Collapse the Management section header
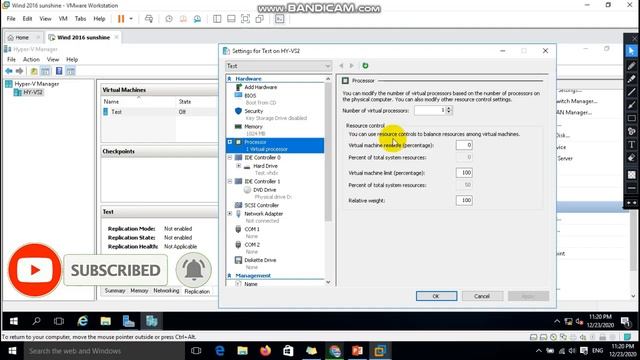The width and height of the screenshot is (640, 360). point(229,276)
